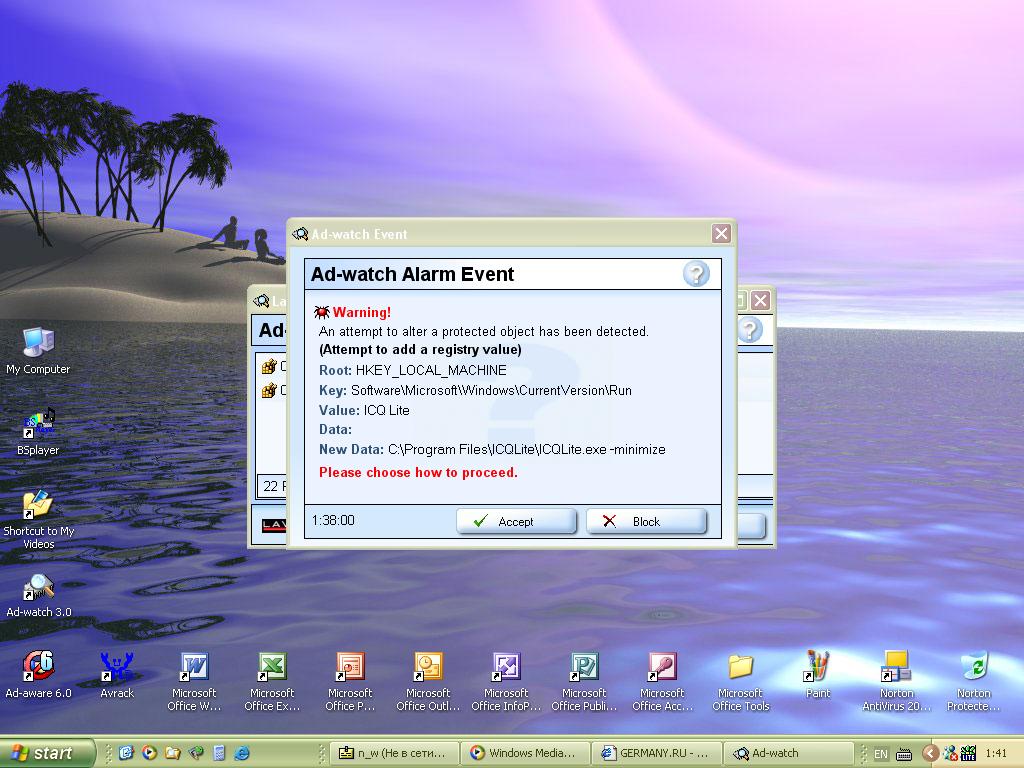Click Accept to allow the registry change

(x=516, y=521)
